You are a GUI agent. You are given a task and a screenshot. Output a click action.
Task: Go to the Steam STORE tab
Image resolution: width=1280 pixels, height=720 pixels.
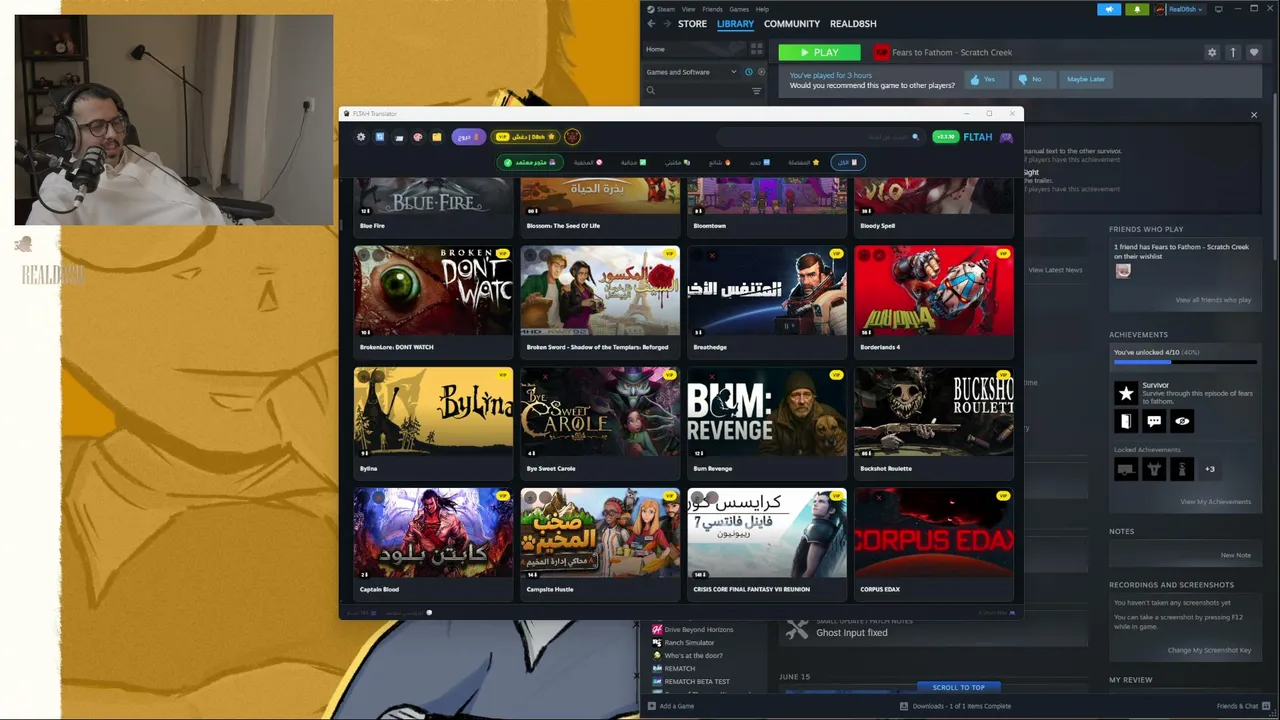coord(692,24)
